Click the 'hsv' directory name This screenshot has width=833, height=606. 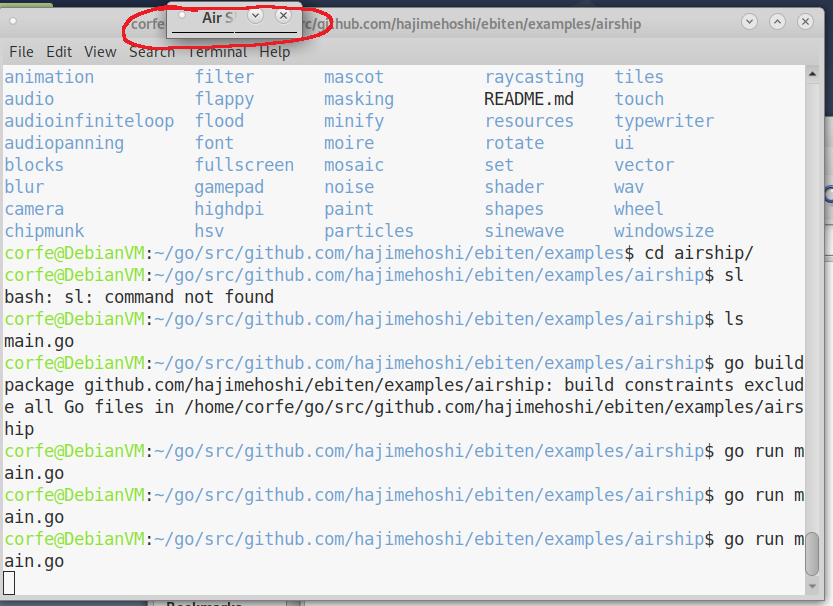point(209,231)
